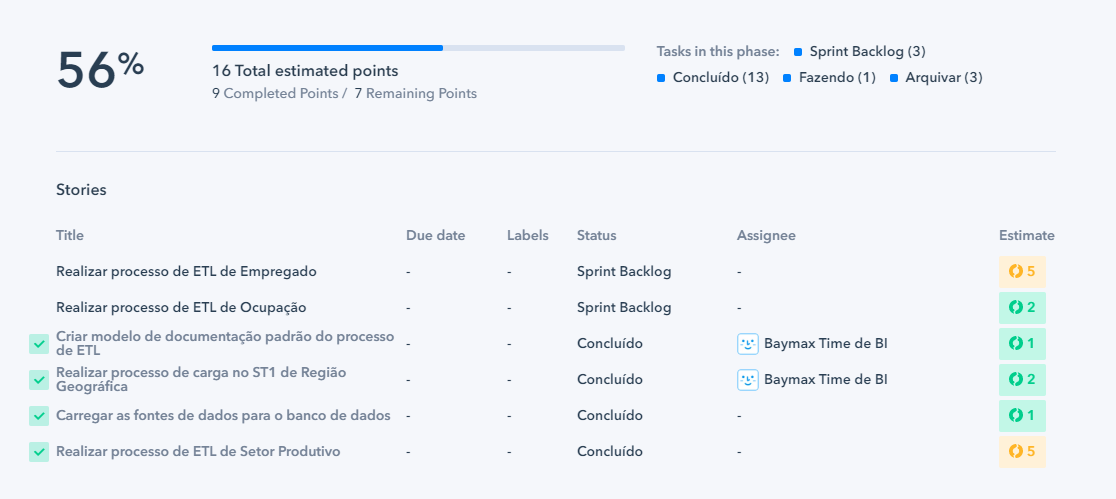
Task: Click estimate badge for Carregar as fontes story
Action: (1022, 416)
